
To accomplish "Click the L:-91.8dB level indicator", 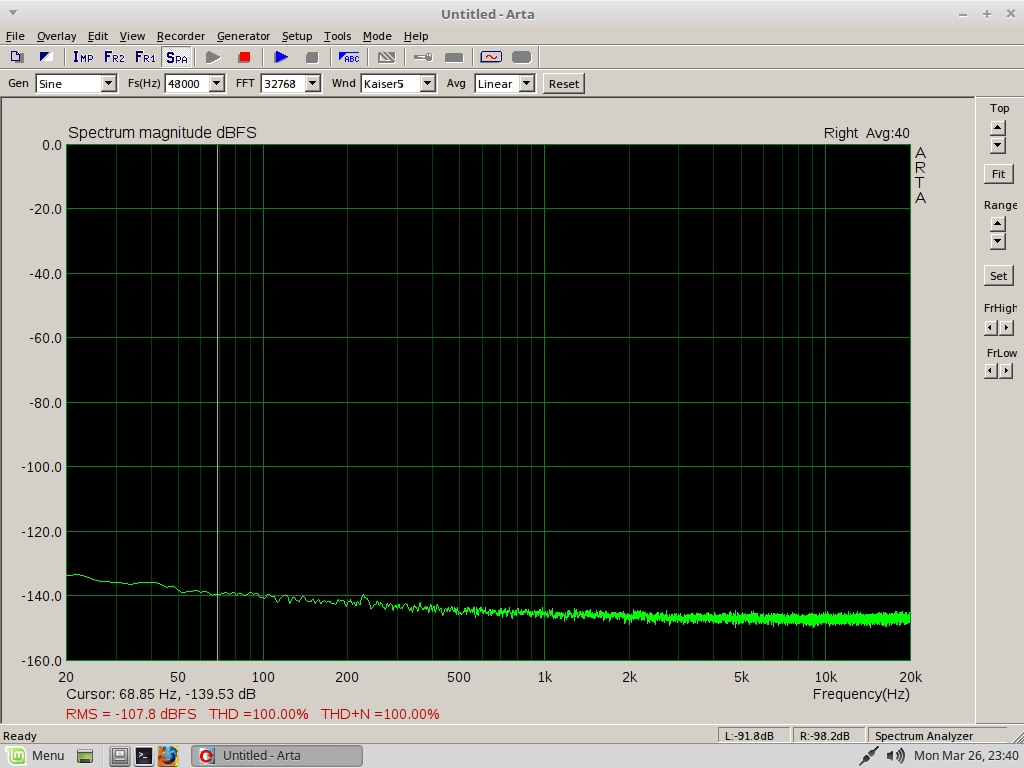I will point(754,736).
